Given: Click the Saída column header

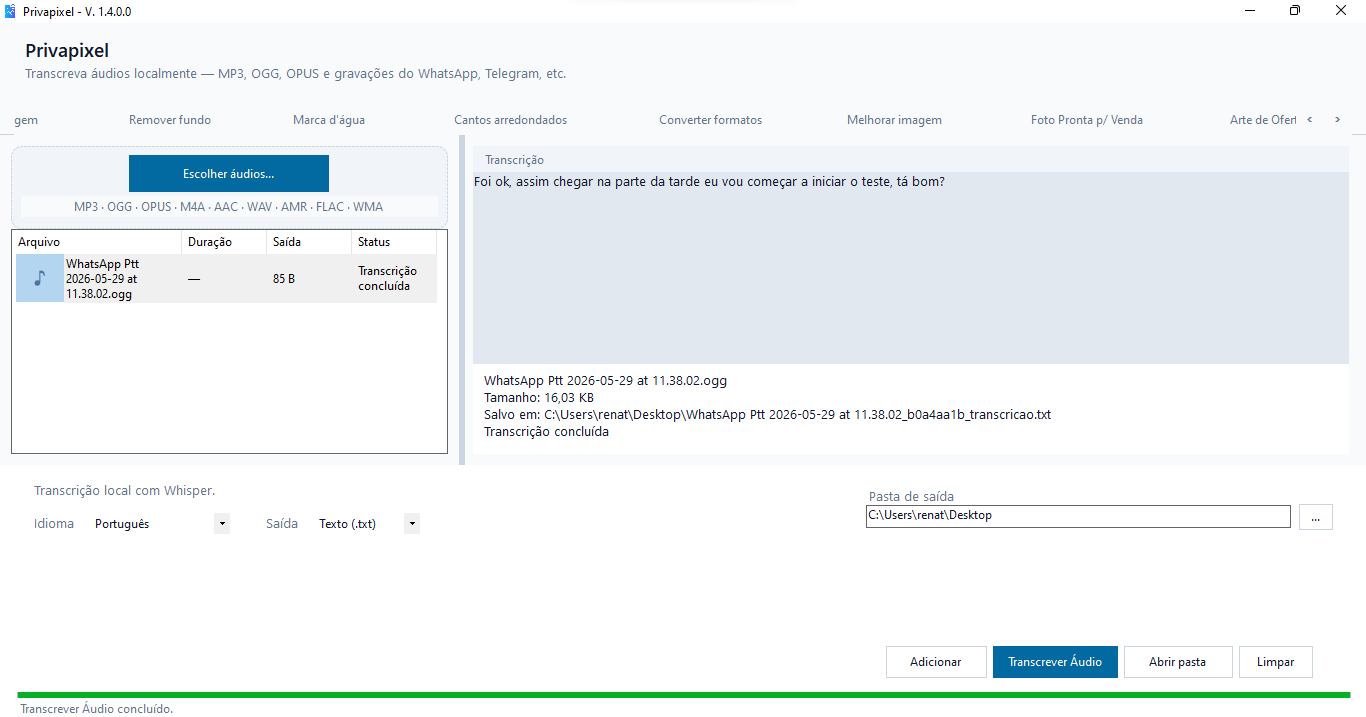Looking at the screenshot, I should coord(308,242).
